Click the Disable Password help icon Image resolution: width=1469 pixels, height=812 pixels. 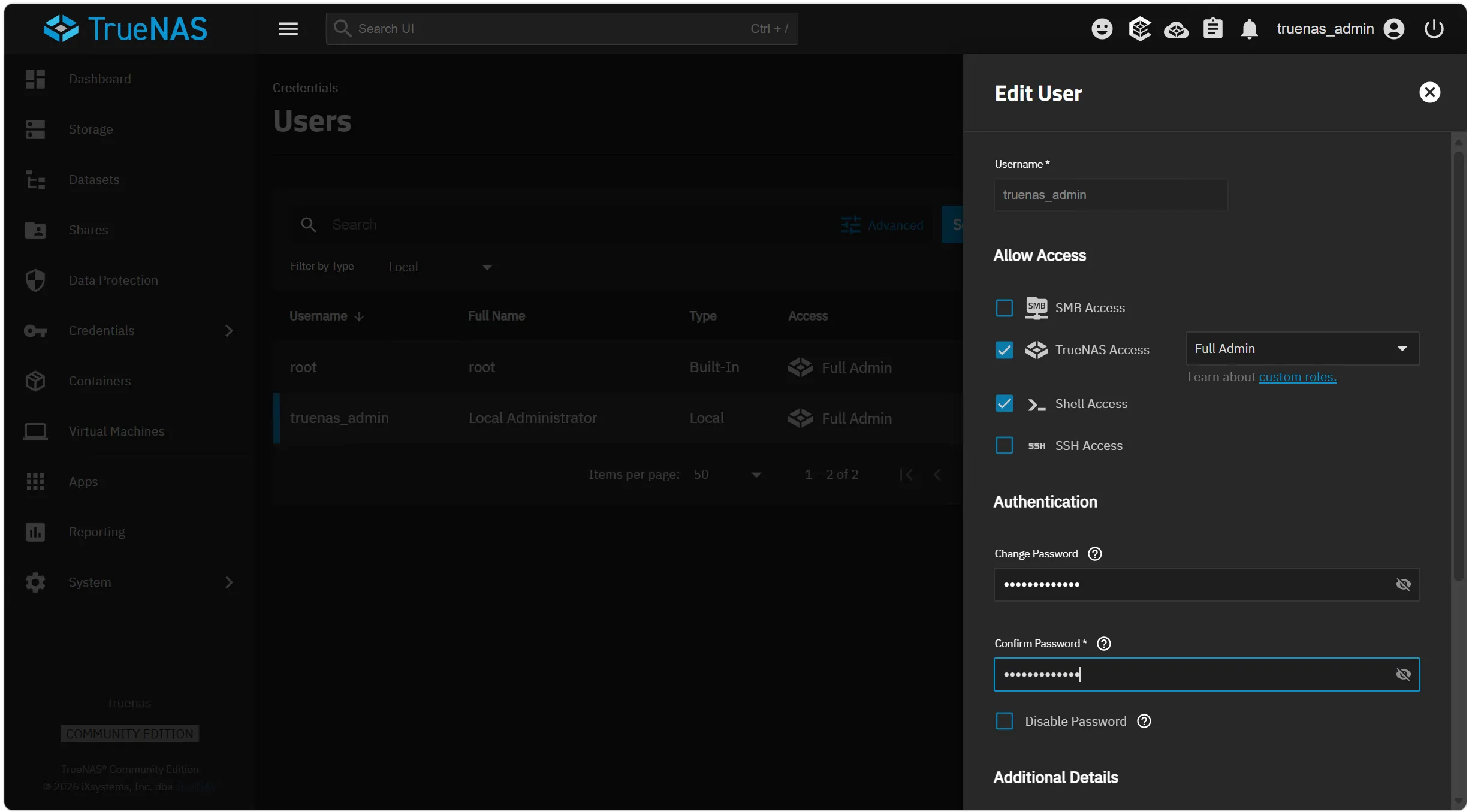[1144, 721]
